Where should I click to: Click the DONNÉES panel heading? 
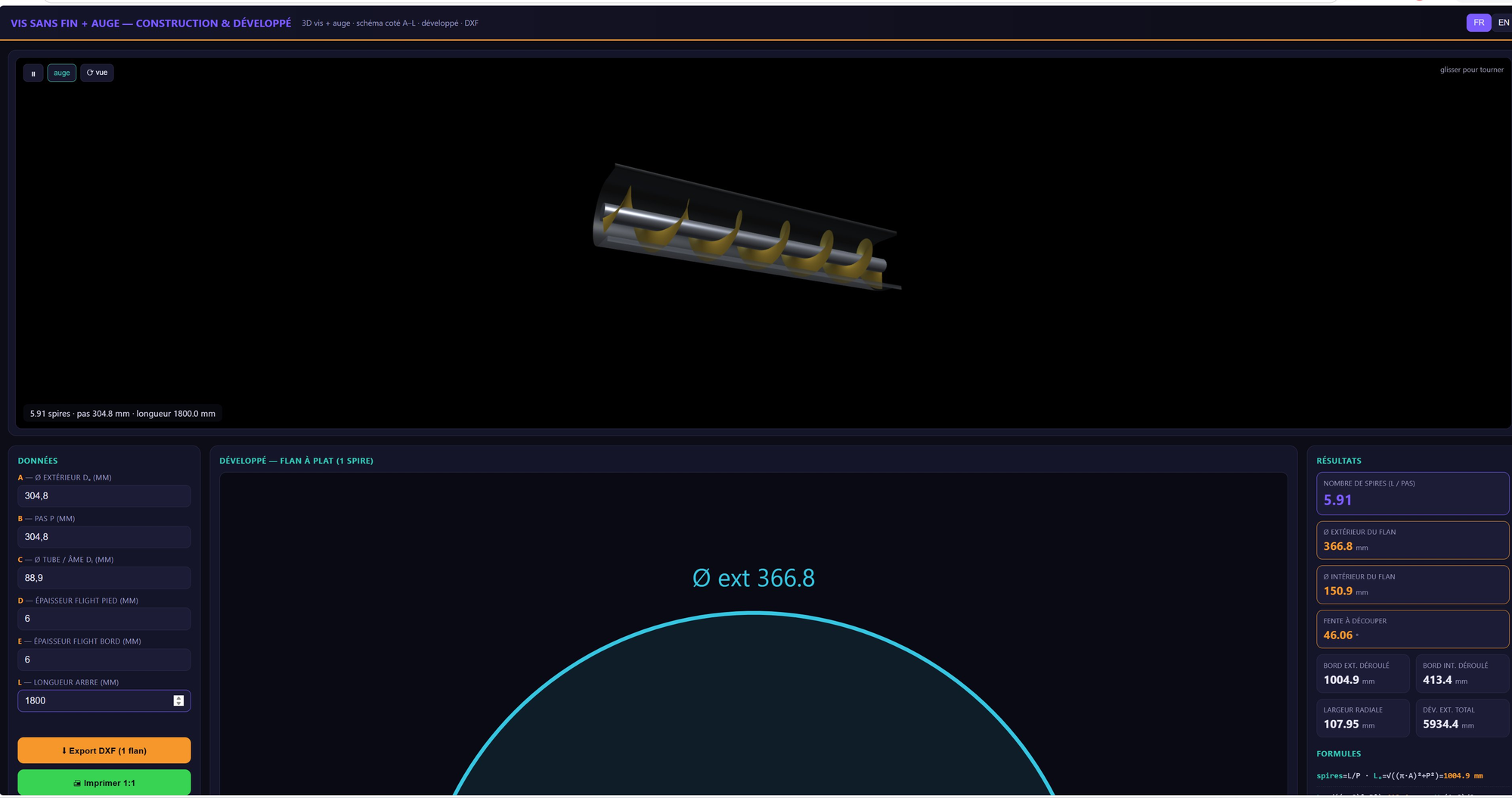(x=38, y=461)
